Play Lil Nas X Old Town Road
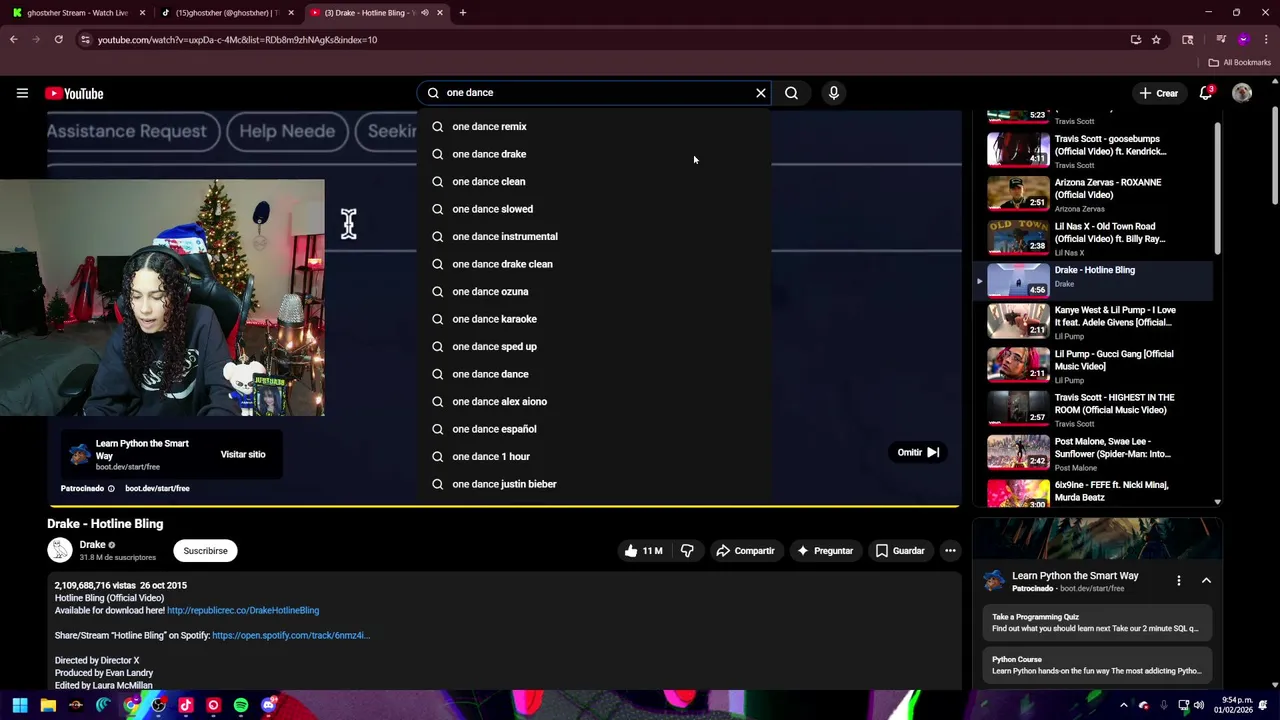The width and height of the screenshot is (1280, 720). click(1095, 239)
